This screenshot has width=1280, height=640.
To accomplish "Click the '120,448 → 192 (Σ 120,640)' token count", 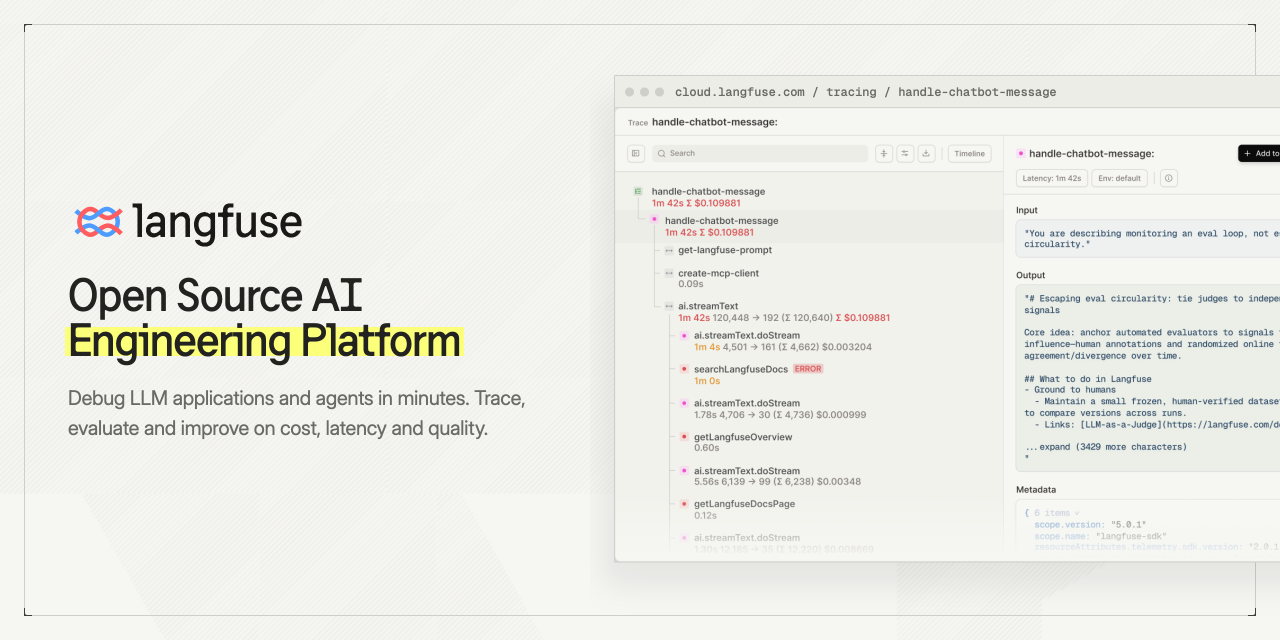I will tap(772, 318).
